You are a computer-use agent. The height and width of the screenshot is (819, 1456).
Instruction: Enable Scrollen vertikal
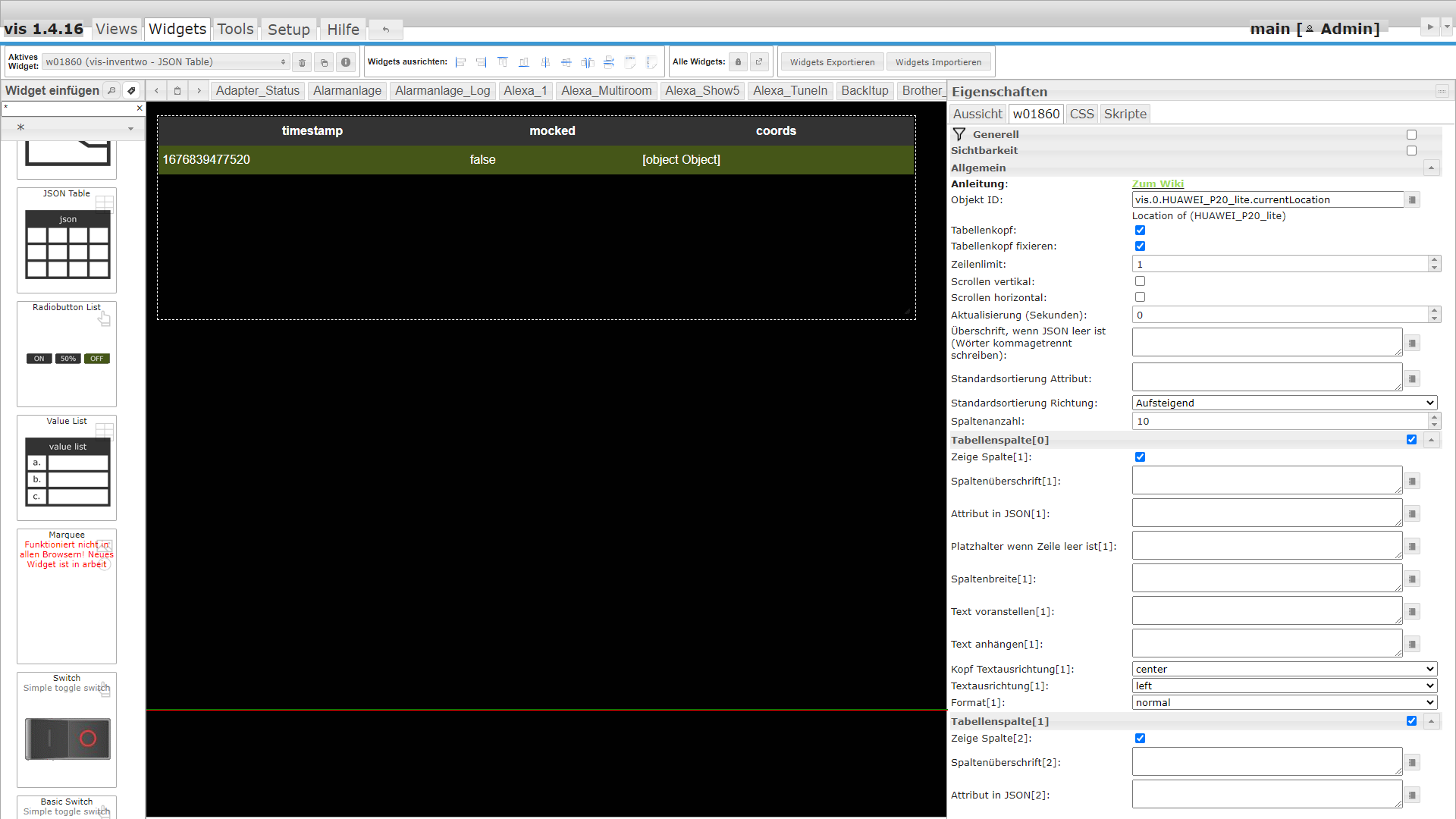coord(1140,281)
